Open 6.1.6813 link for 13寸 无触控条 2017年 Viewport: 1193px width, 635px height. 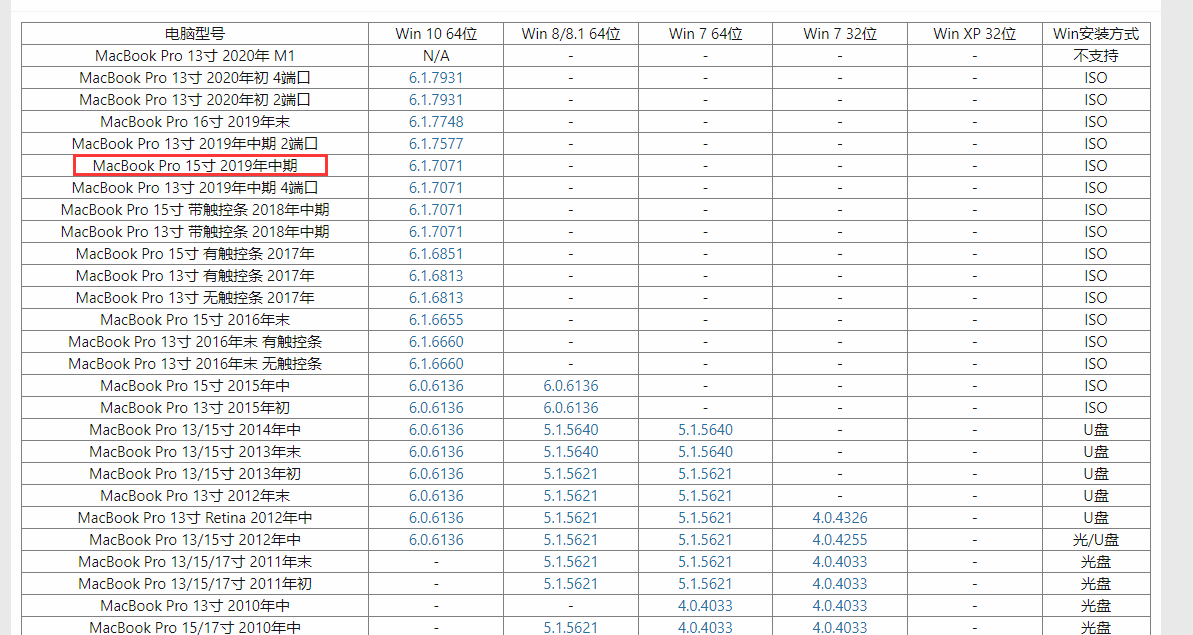pyautogui.click(x=436, y=298)
